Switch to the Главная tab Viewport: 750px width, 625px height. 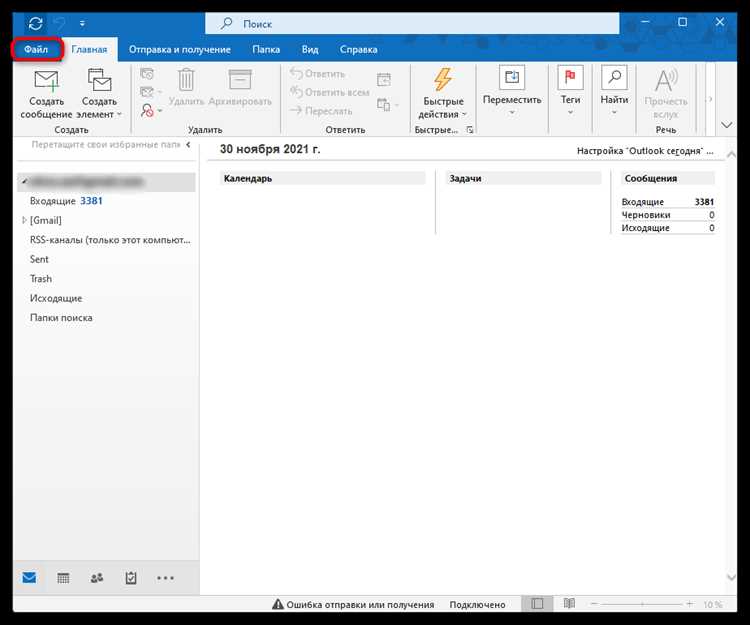[x=89, y=49]
